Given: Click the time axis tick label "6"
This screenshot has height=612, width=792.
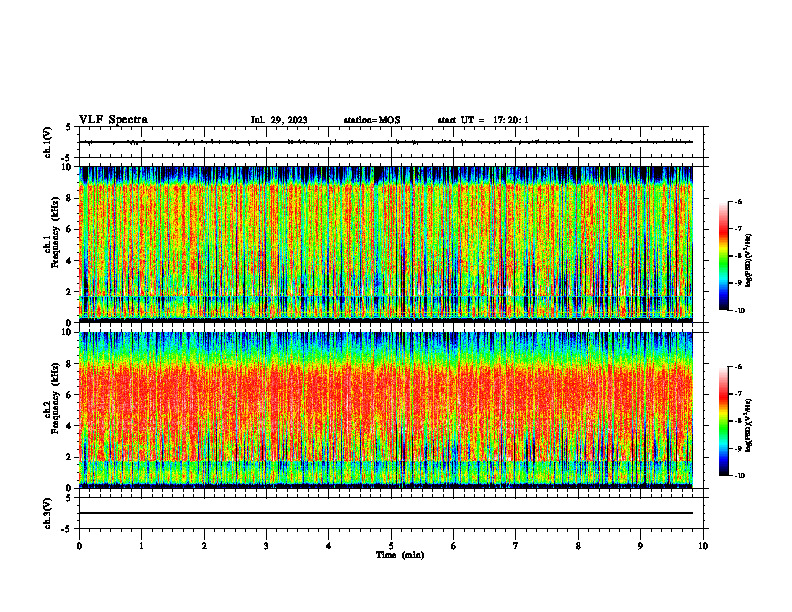Looking at the screenshot, I should (454, 546).
